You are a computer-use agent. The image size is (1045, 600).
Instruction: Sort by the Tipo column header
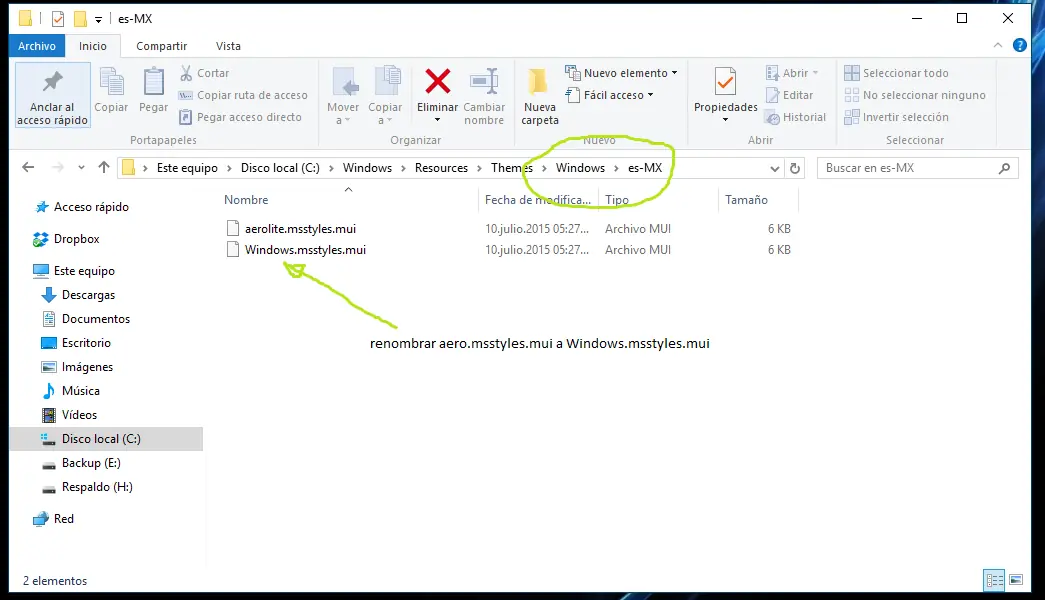point(617,199)
